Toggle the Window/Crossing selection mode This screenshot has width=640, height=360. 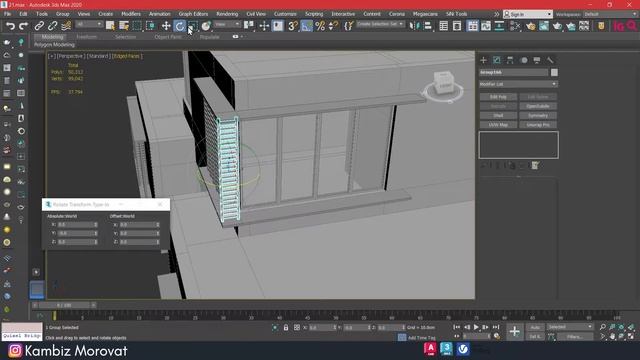(x=151, y=26)
